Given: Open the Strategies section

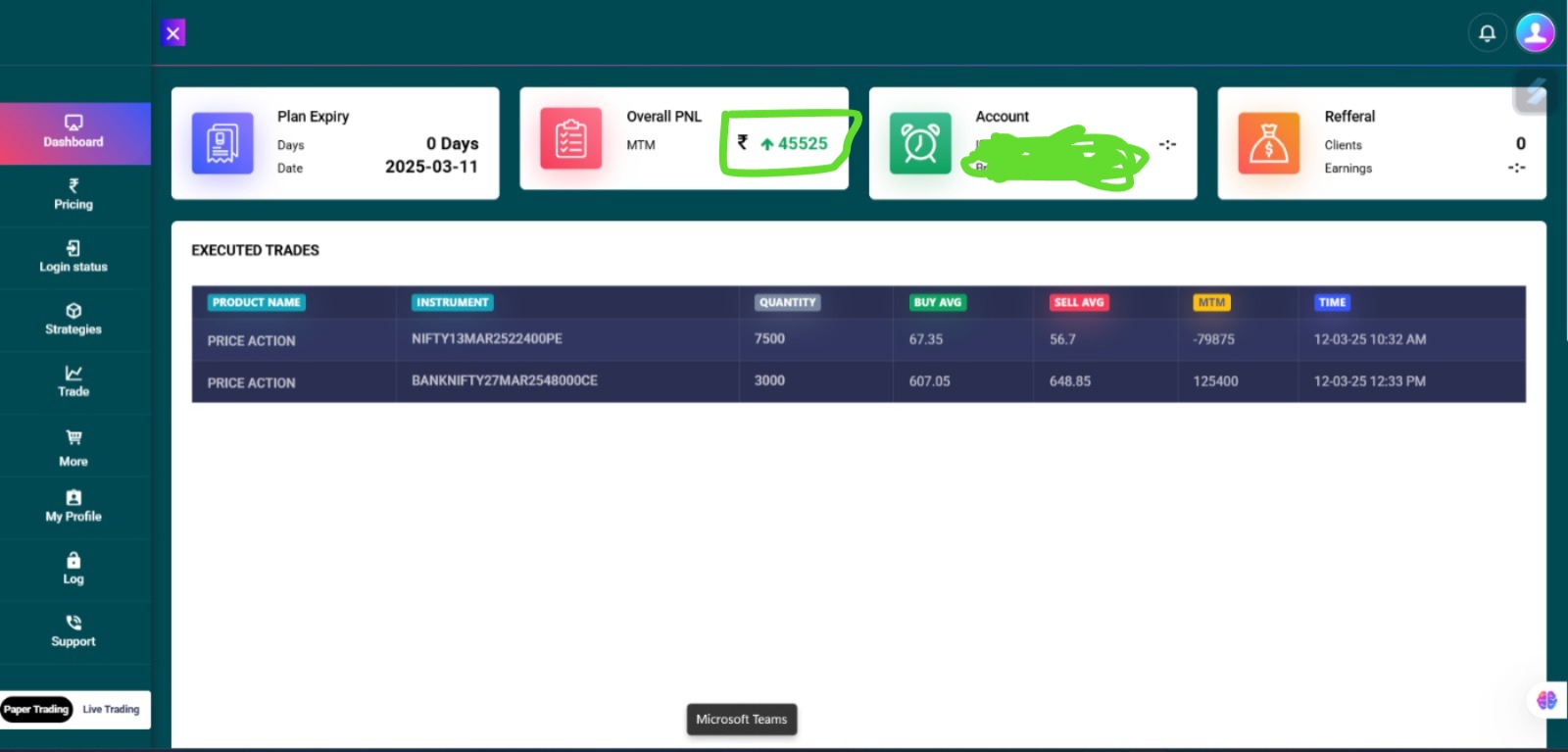Looking at the screenshot, I should pyautogui.click(x=73, y=320).
